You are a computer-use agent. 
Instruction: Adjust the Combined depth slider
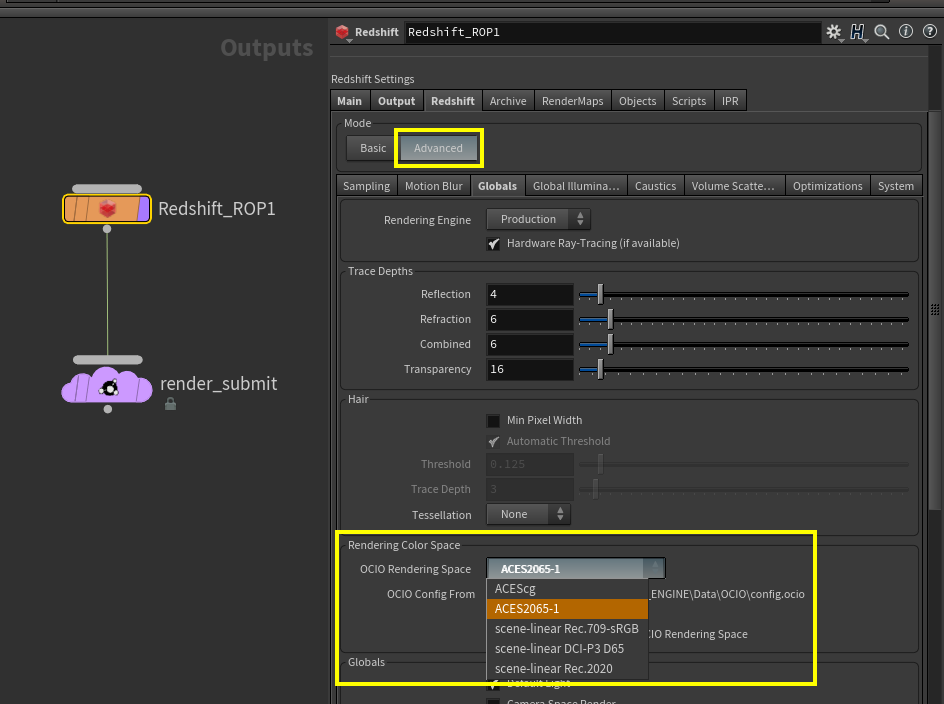tap(744, 344)
